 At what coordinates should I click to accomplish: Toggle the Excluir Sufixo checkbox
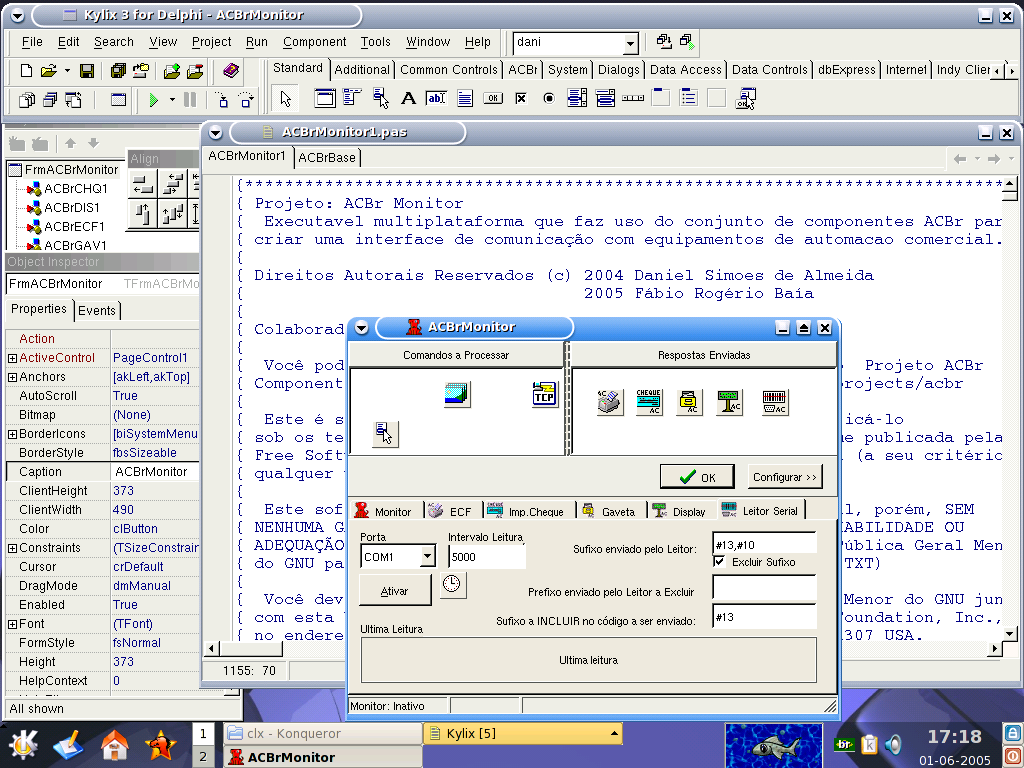tap(719, 562)
